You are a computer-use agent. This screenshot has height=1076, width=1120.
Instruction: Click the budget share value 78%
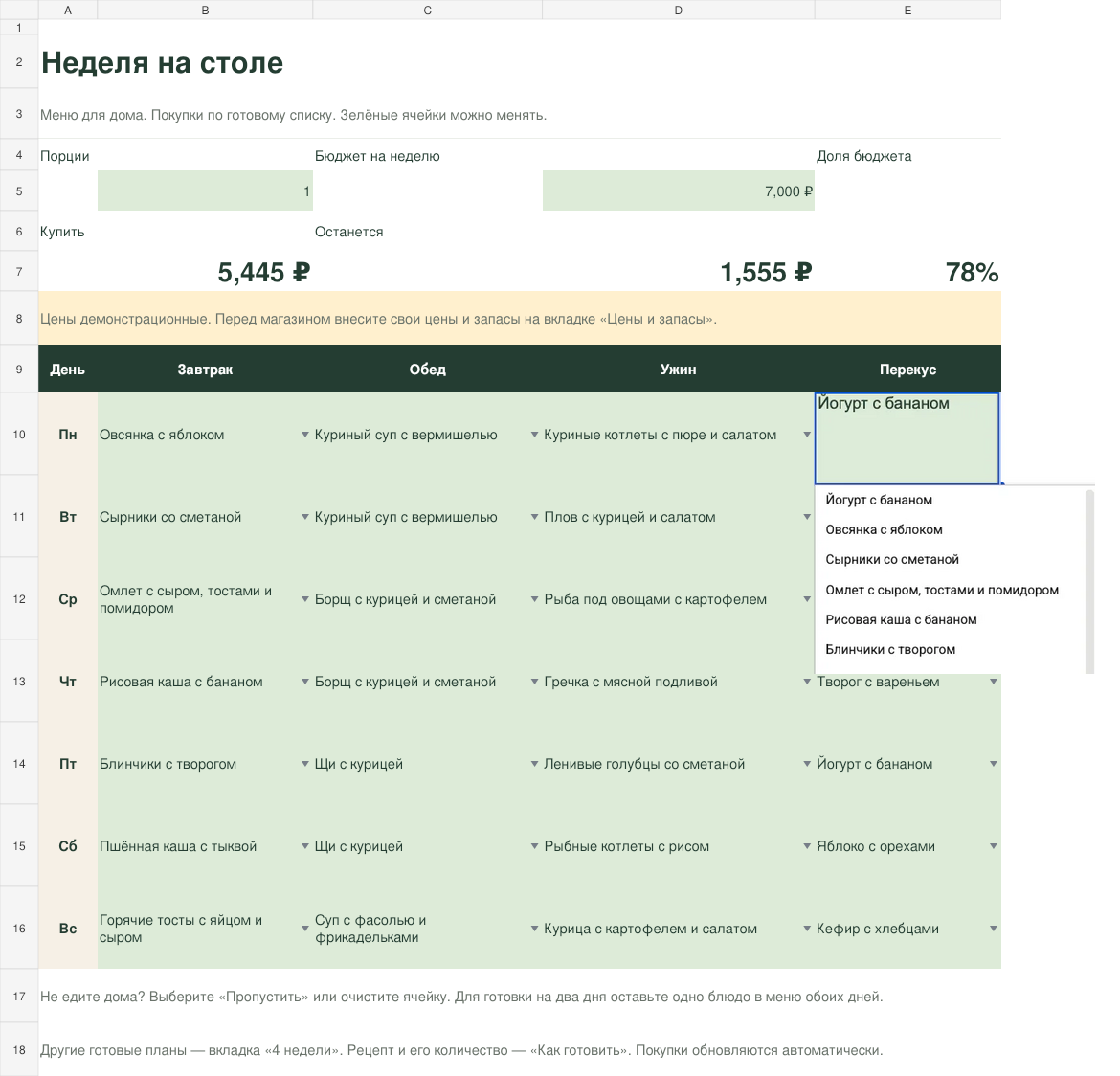click(972, 272)
